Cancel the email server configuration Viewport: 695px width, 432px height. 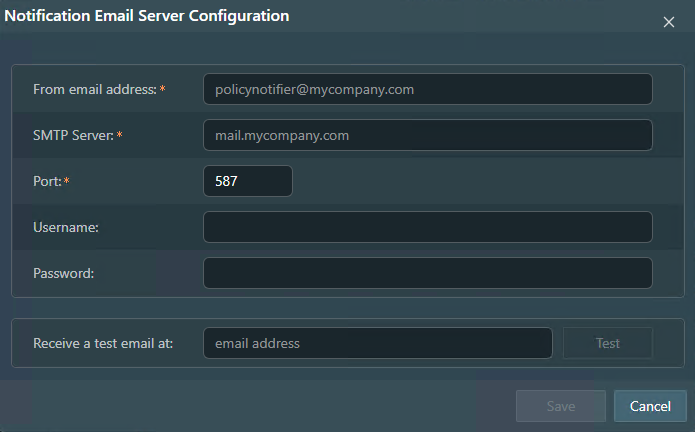(x=650, y=406)
